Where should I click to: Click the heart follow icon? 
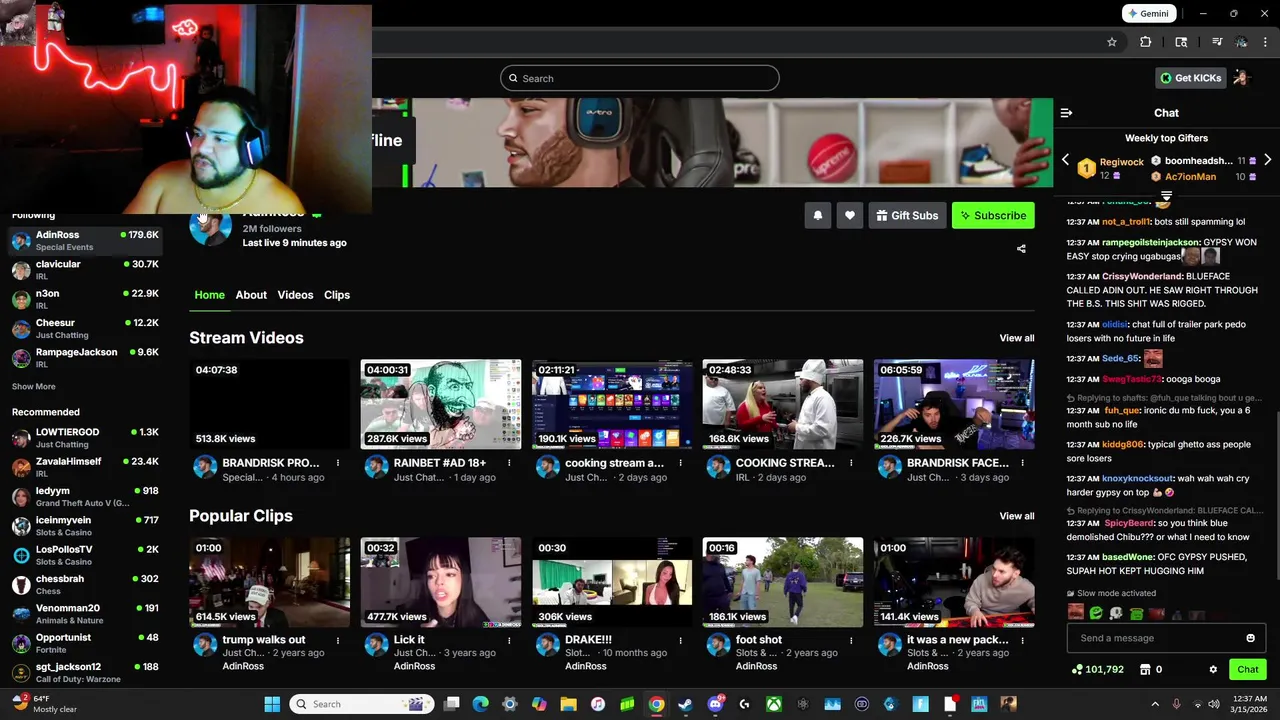850,215
